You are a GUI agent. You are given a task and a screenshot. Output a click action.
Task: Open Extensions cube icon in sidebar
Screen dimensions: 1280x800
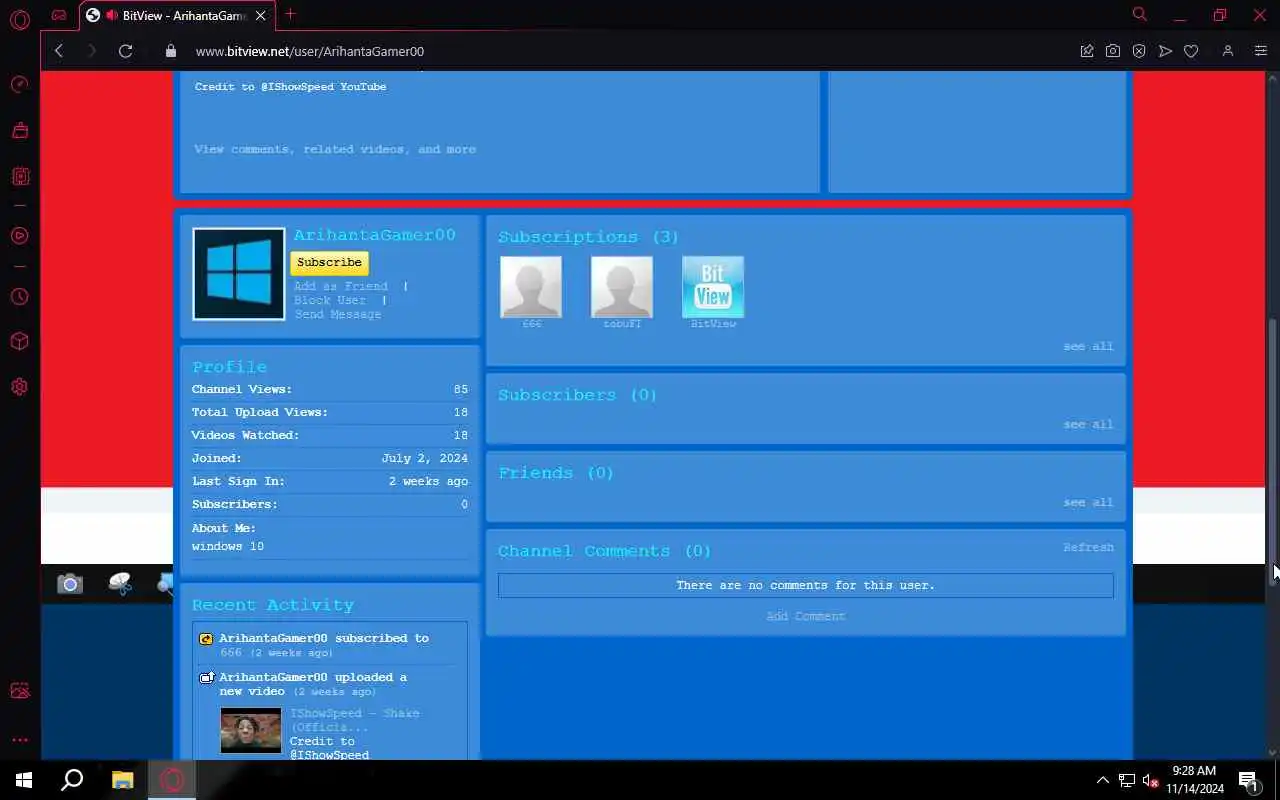coord(19,341)
